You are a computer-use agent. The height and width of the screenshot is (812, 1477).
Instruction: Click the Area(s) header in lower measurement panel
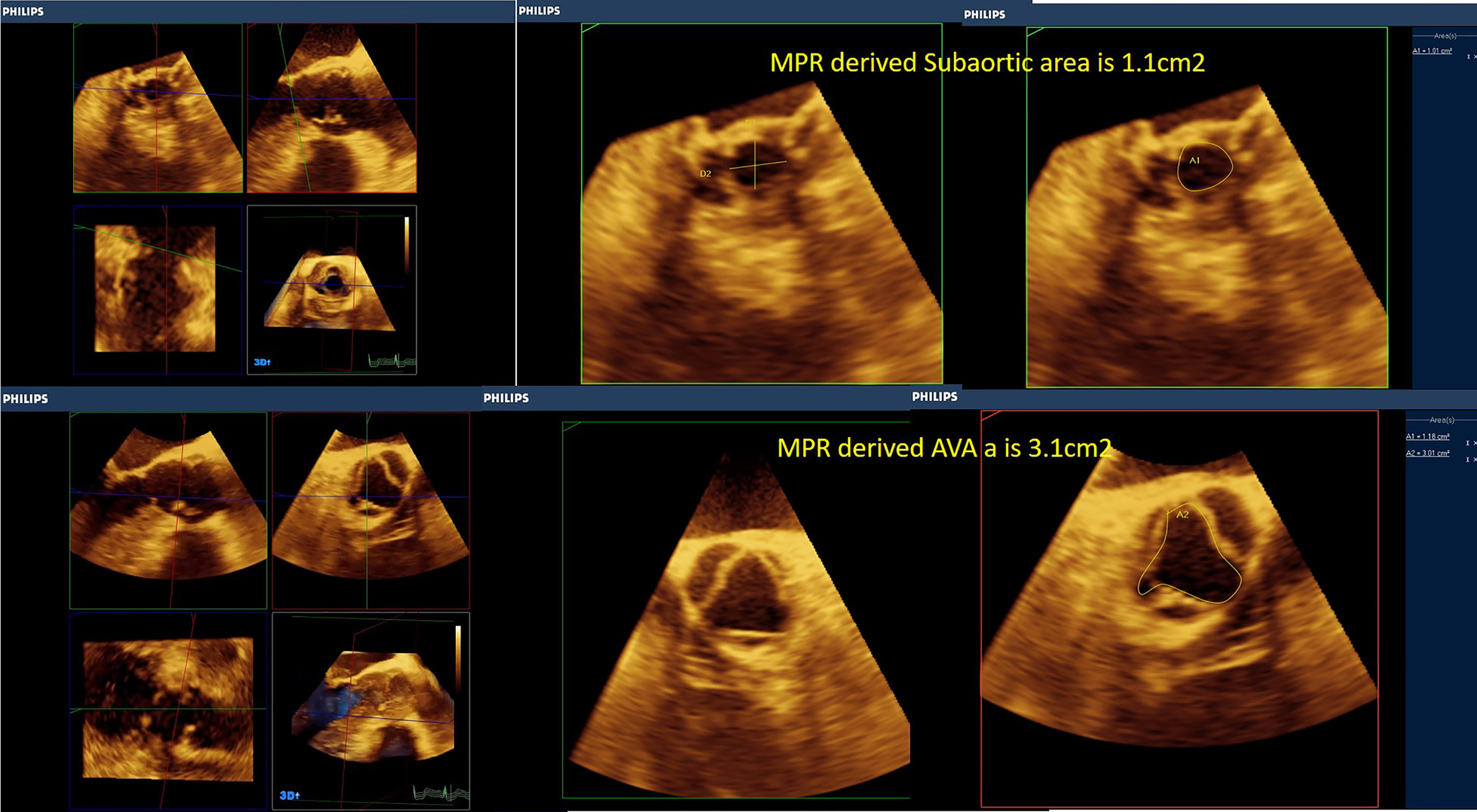point(1442,420)
